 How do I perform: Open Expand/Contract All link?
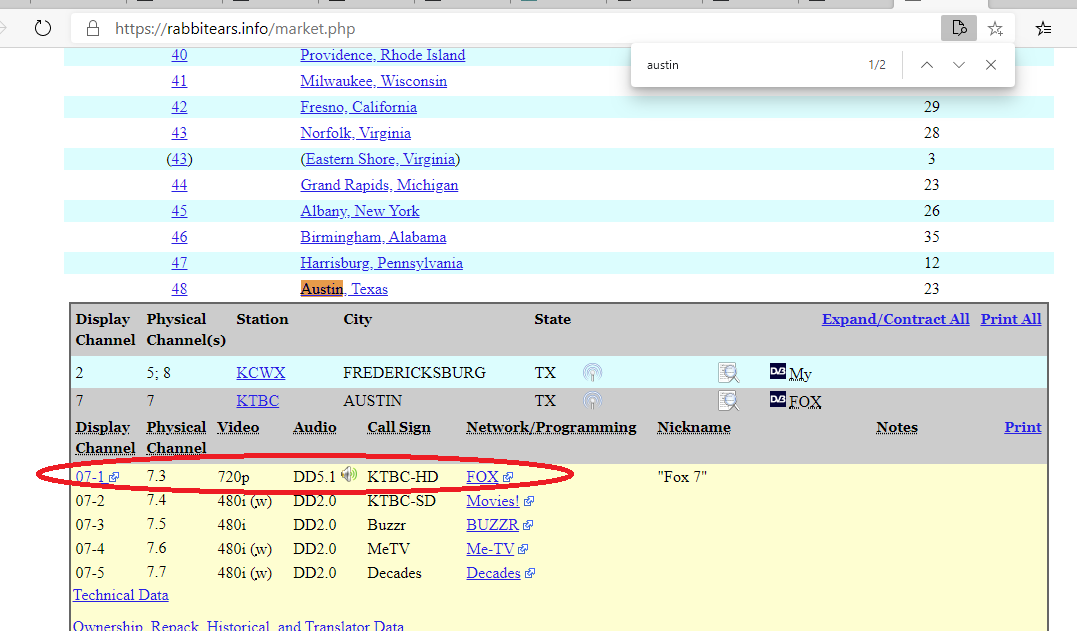click(896, 319)
